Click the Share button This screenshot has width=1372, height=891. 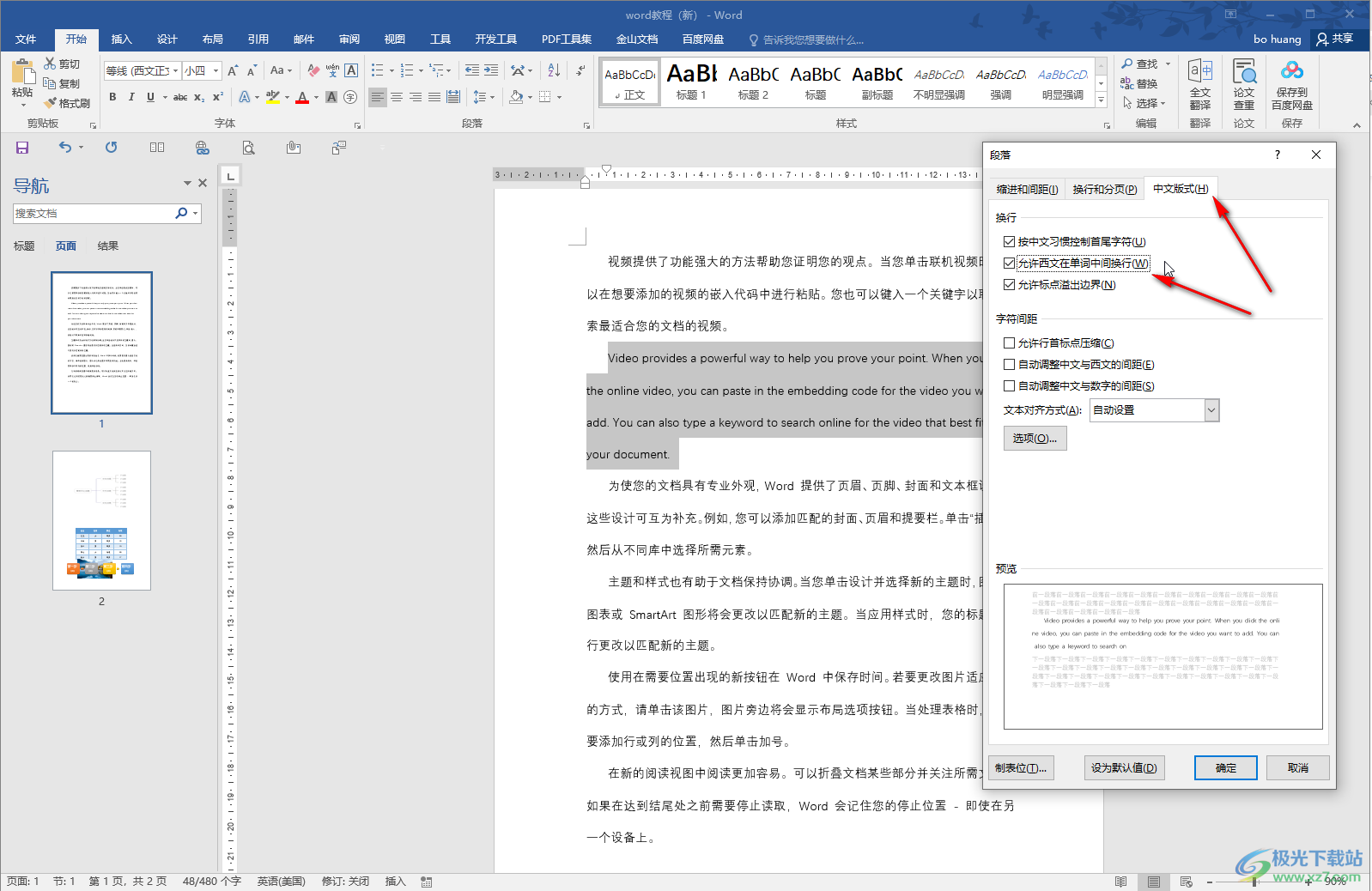point(1335,39)
